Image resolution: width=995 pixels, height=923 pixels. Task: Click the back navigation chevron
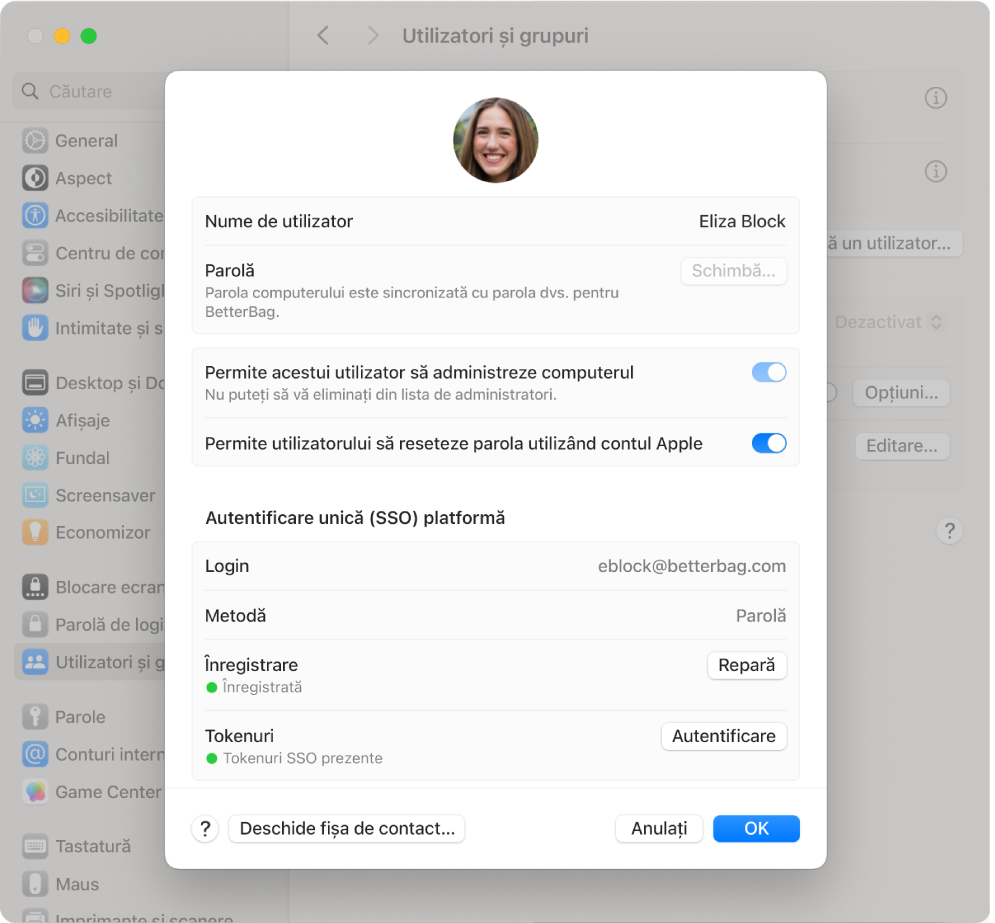click(322, 35)
